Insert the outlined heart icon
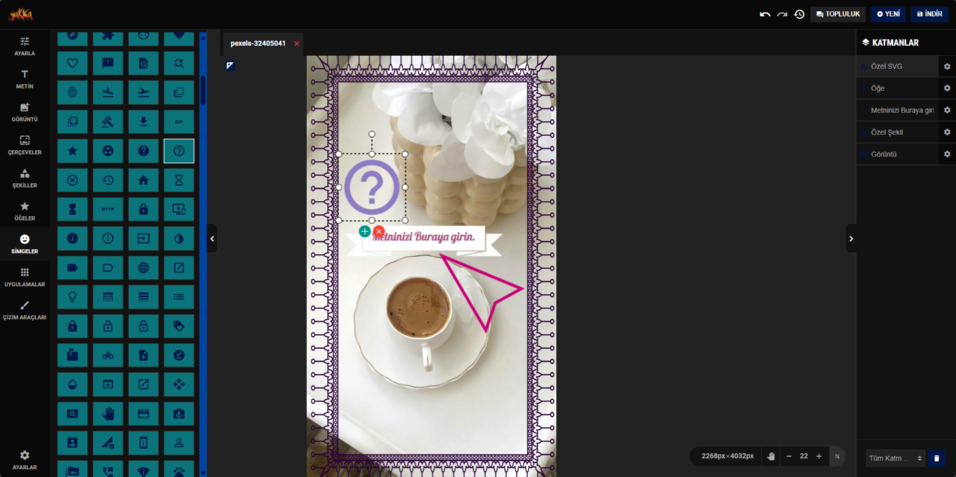This screenshot has width=956, height=477. point(73,63)
